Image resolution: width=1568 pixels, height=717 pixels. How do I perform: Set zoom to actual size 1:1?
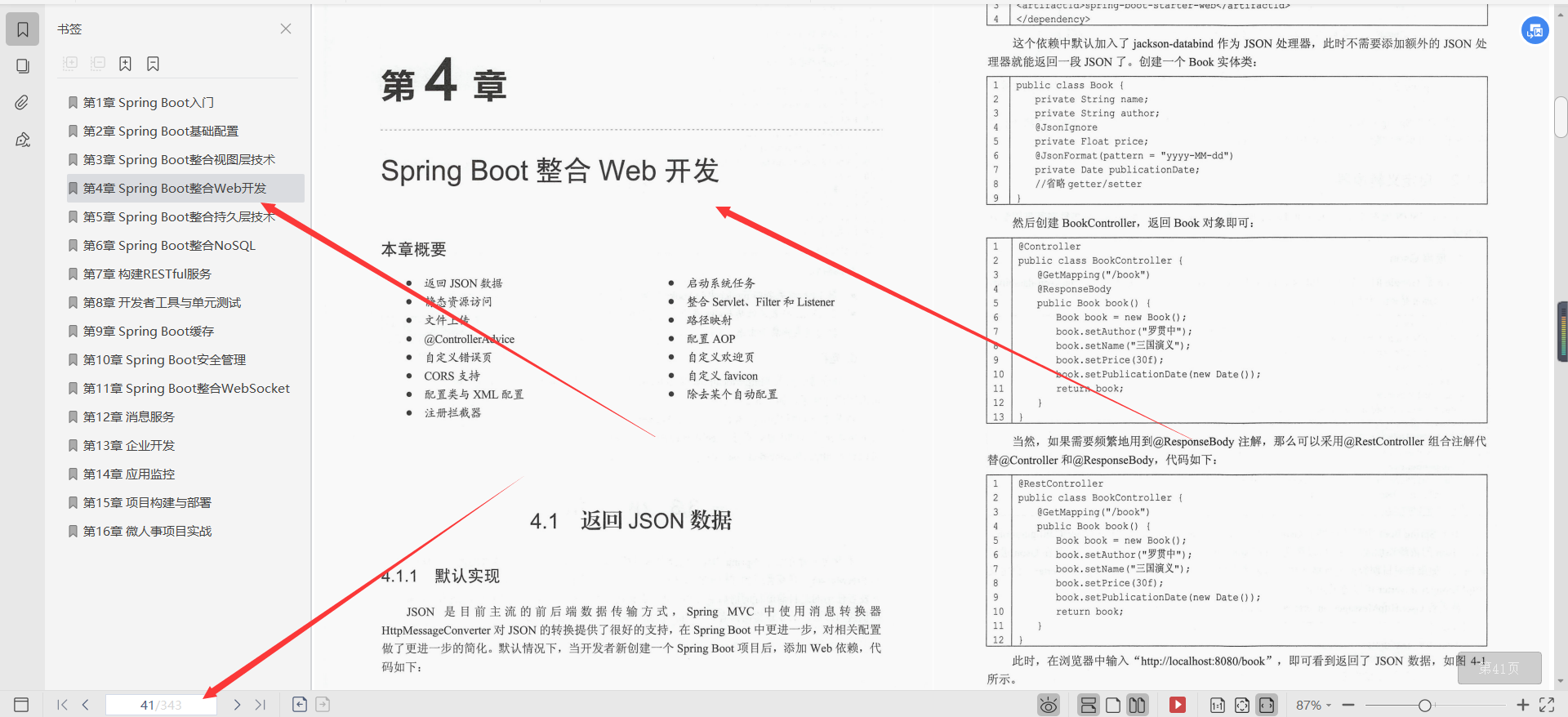point(1218,705)
